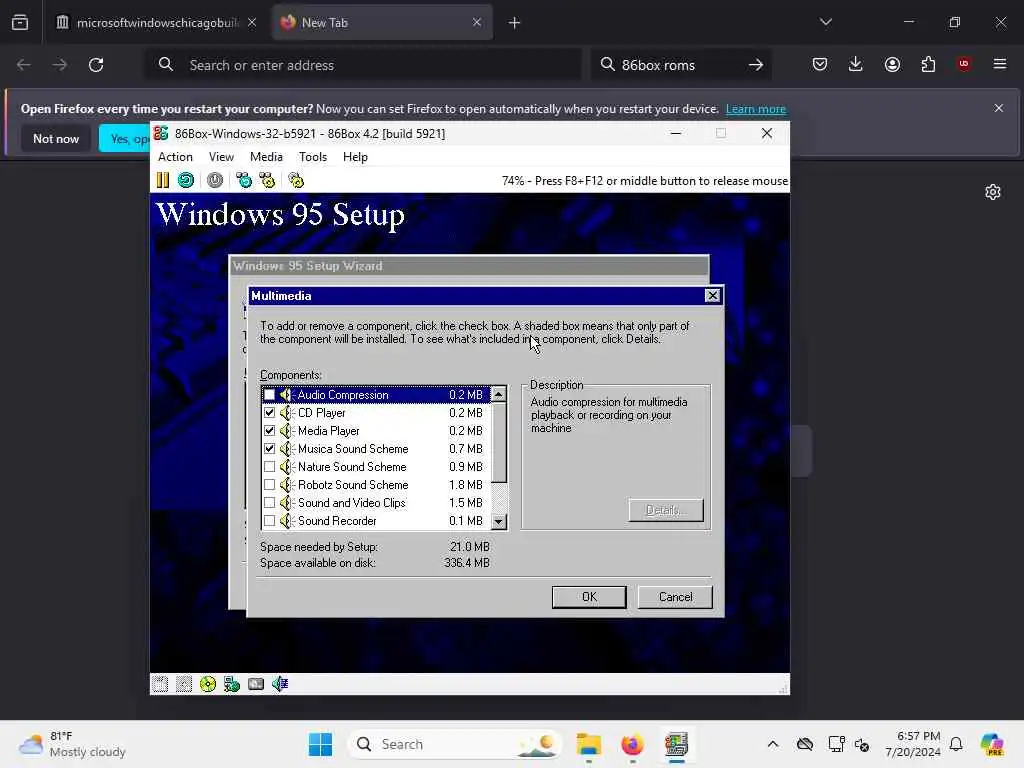Open File Explorer from the taskbar
This screenshot has height=768, width=1024.
pyautogui.click(x=588, y=744)
